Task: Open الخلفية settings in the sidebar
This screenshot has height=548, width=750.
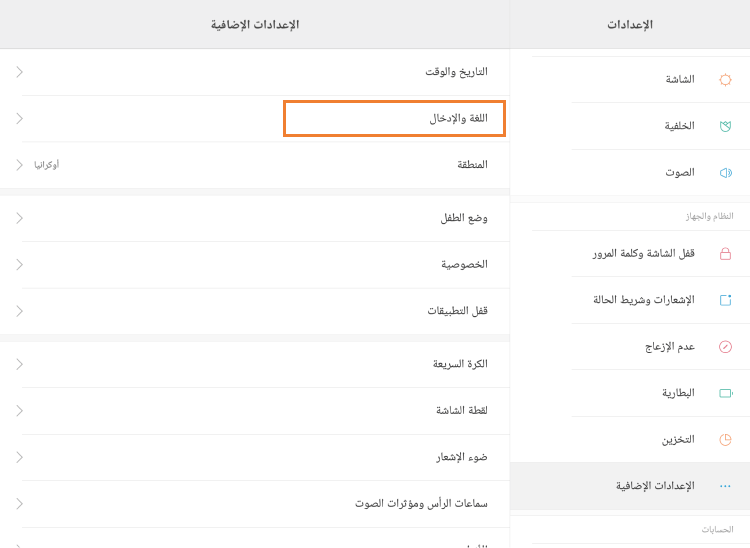Action: (630, 126)
